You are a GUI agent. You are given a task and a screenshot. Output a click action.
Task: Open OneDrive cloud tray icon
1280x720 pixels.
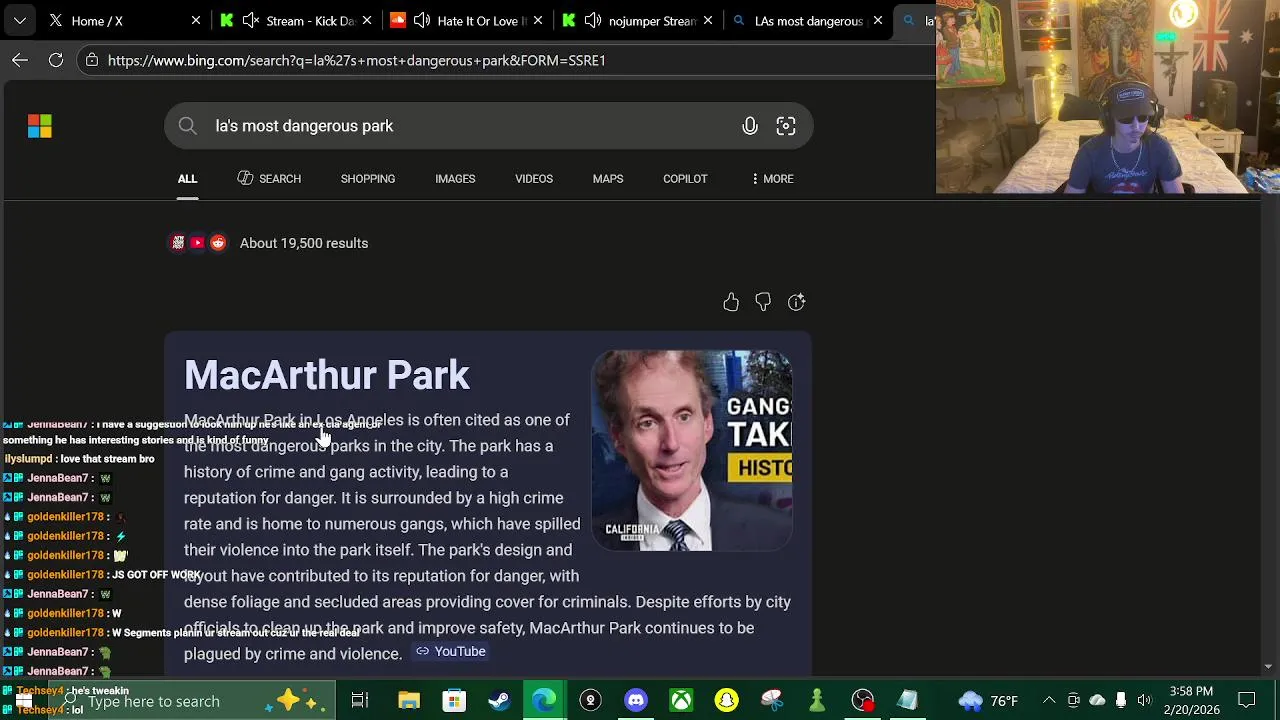(x=1097, y=701)
